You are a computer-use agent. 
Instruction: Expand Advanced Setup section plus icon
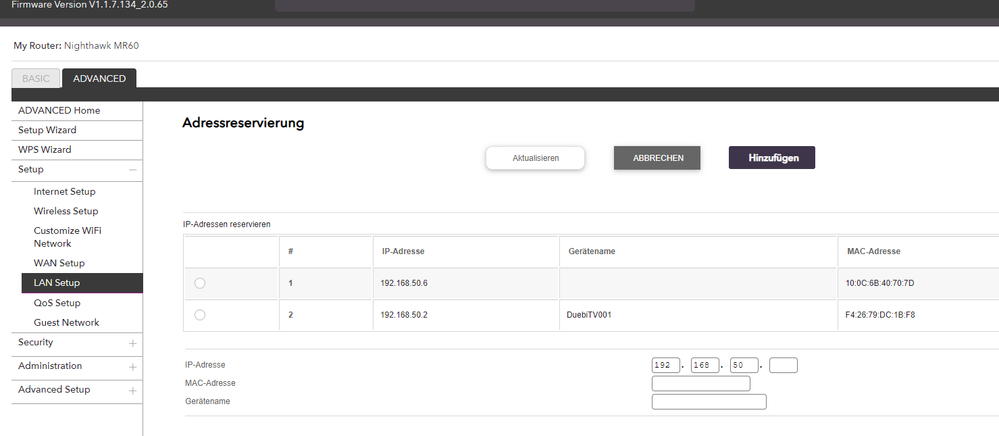pyautogui.click(x=133, y=390)
